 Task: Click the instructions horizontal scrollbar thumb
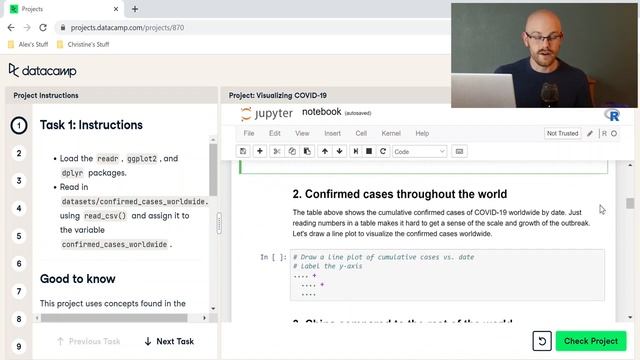114,318
